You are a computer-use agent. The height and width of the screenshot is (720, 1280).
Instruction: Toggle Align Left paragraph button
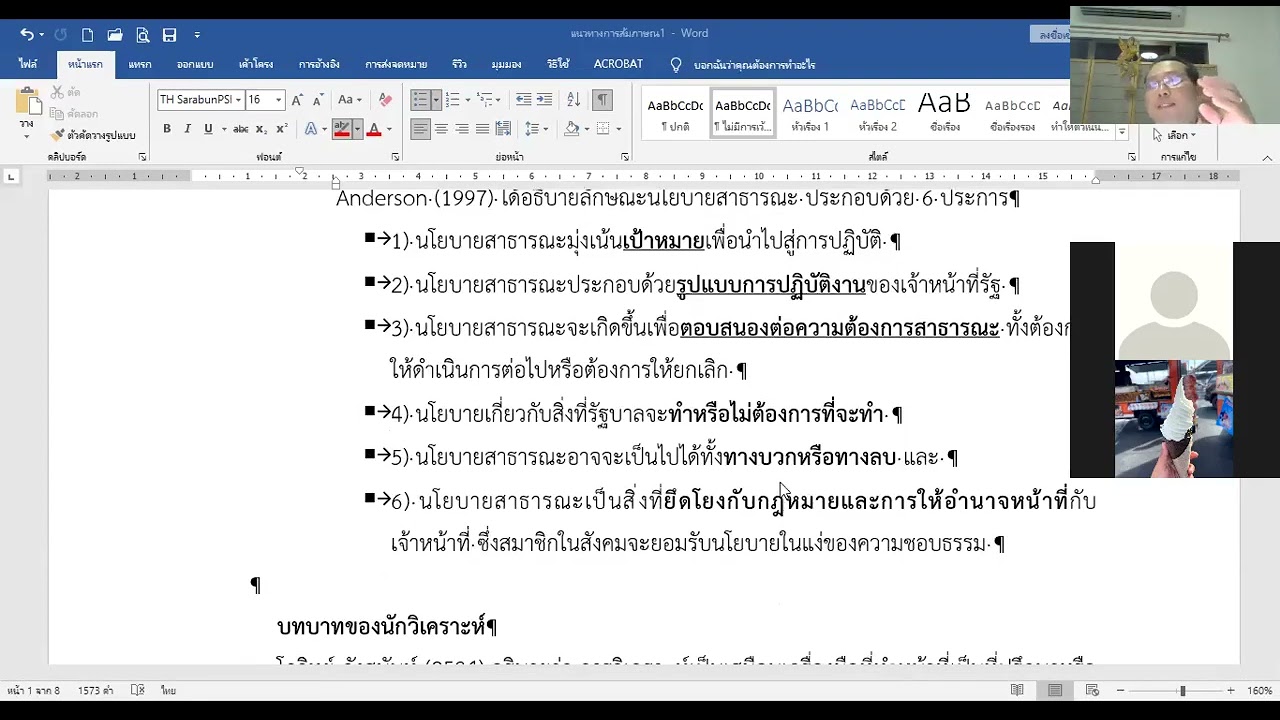coord(420,129)
